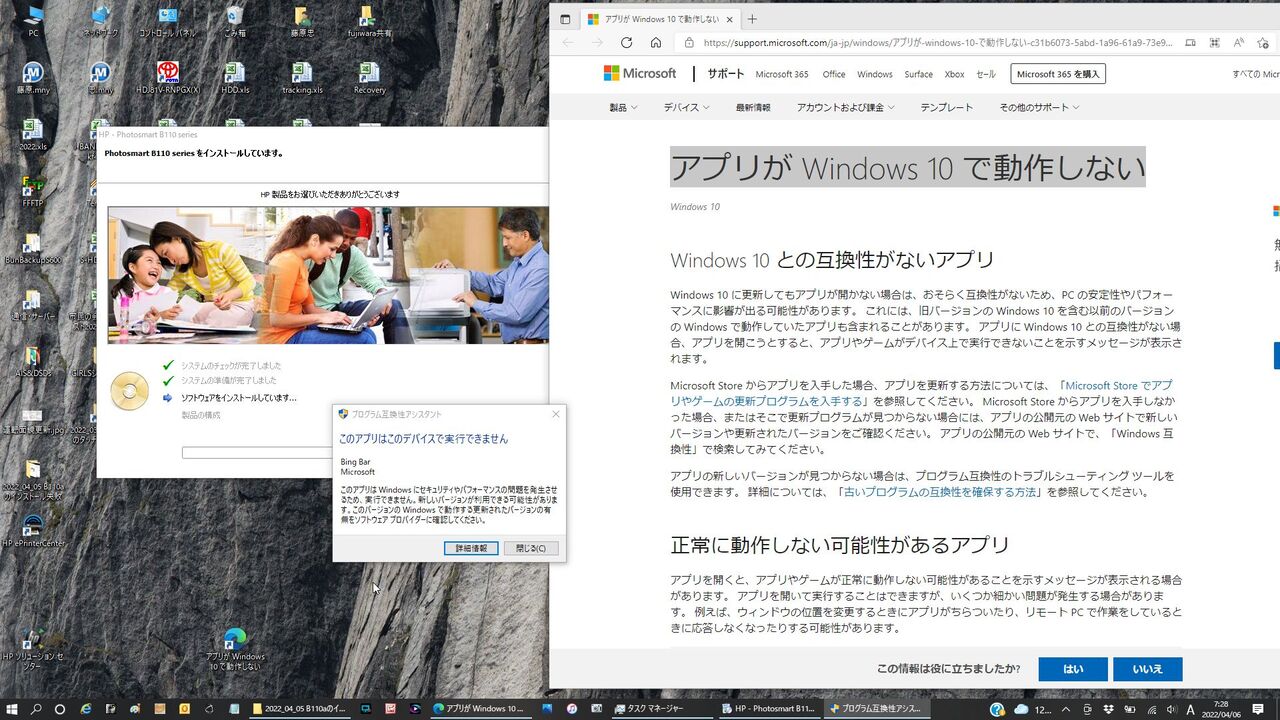Open the HP ePrinterCenter desktop icon

(x=33, y=531)
